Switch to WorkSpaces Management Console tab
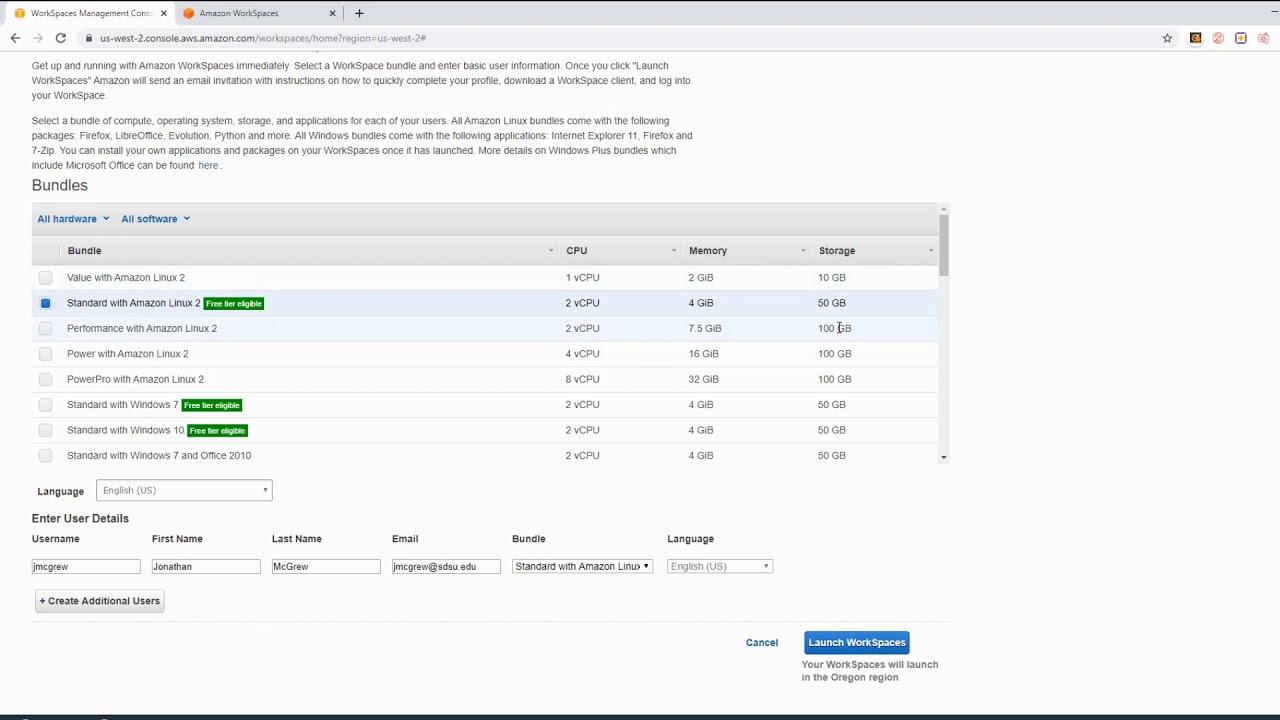 (x=88, y=13)
